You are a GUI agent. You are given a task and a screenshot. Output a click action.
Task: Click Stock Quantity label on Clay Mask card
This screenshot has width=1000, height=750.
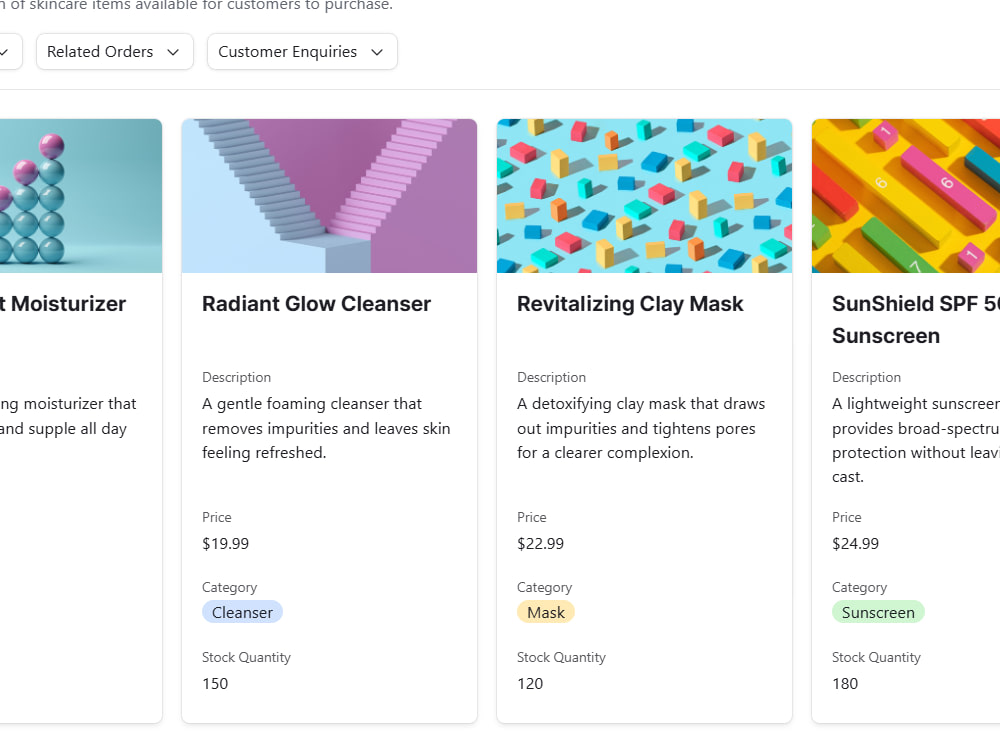coord(561,658)
